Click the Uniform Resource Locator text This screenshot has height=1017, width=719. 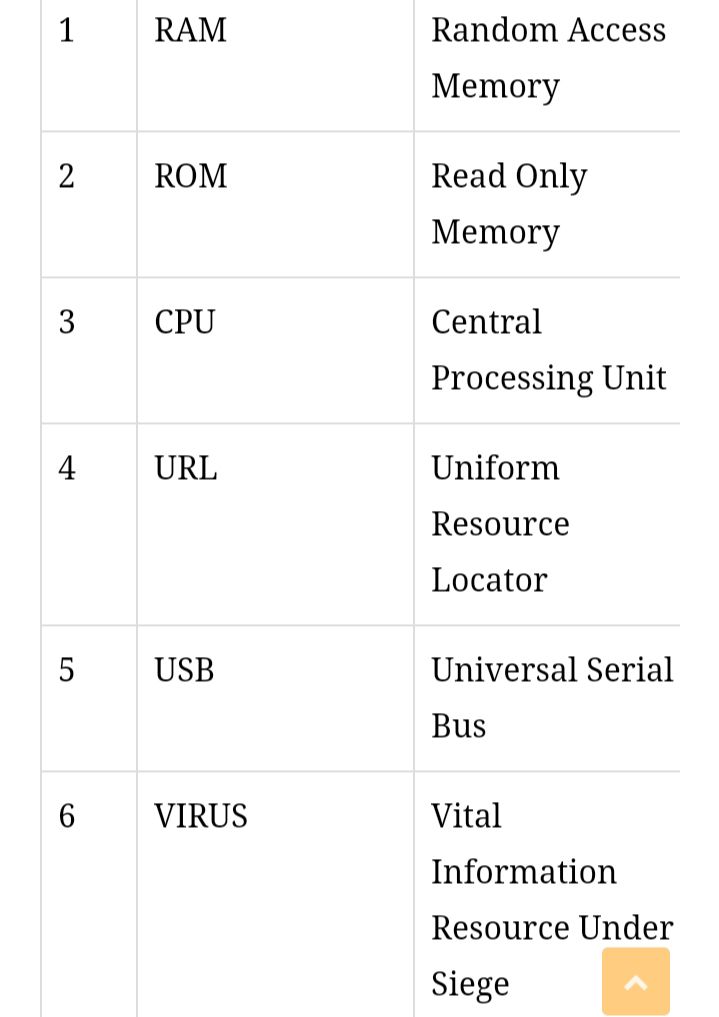click(500, 524)
